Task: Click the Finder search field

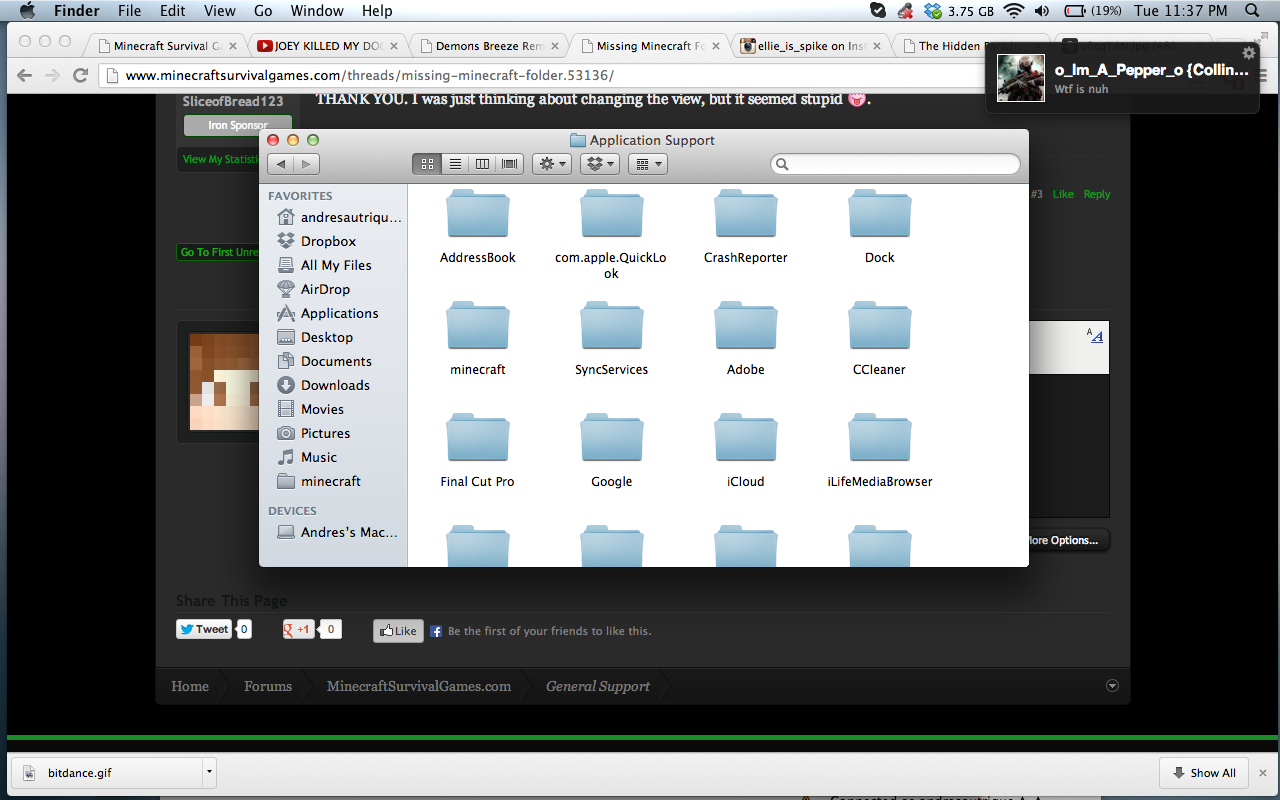Action: pos(895,164)
